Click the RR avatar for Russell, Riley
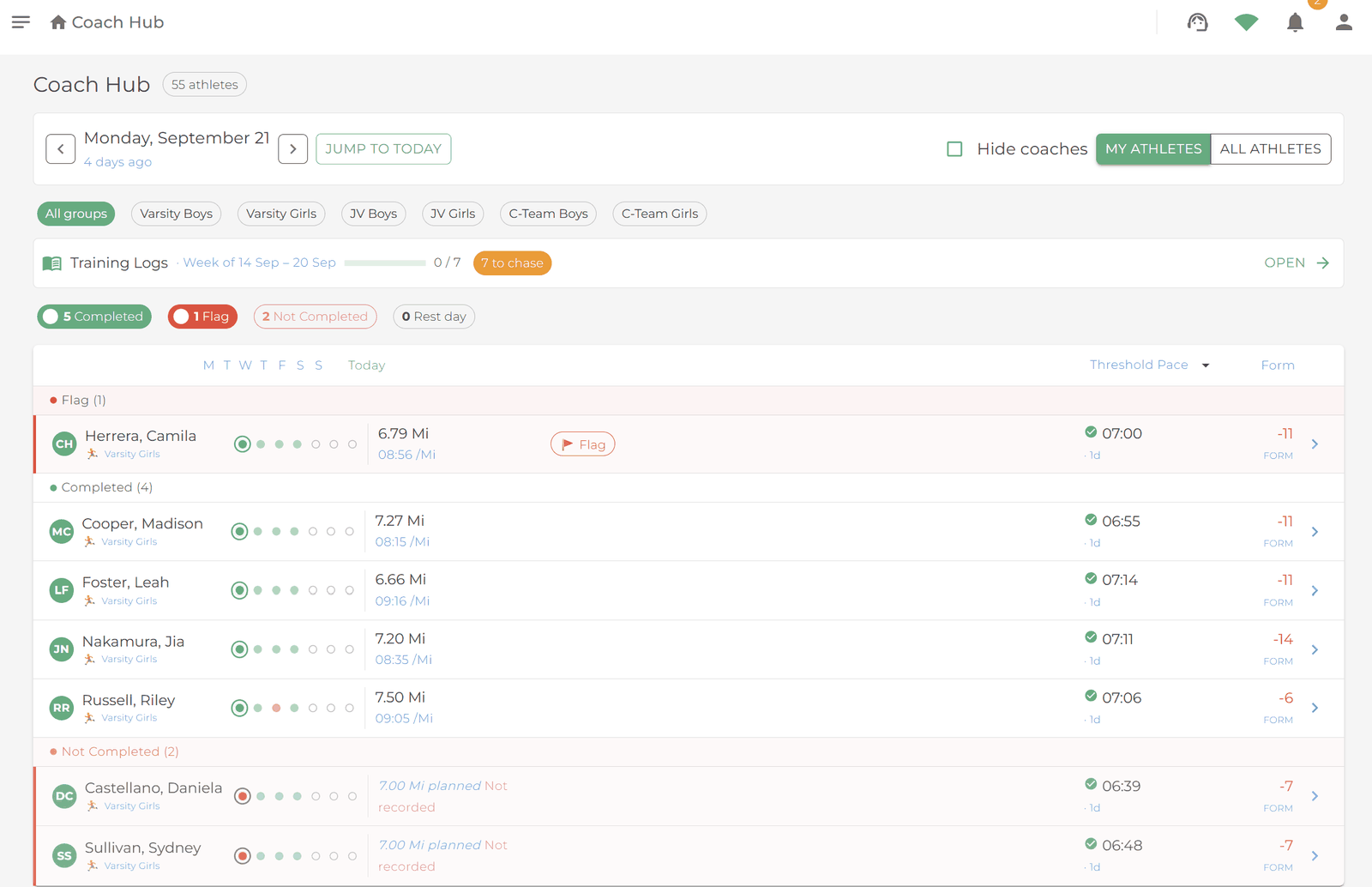The width and height of the screenshot is (1372, 887). point(62,708)
